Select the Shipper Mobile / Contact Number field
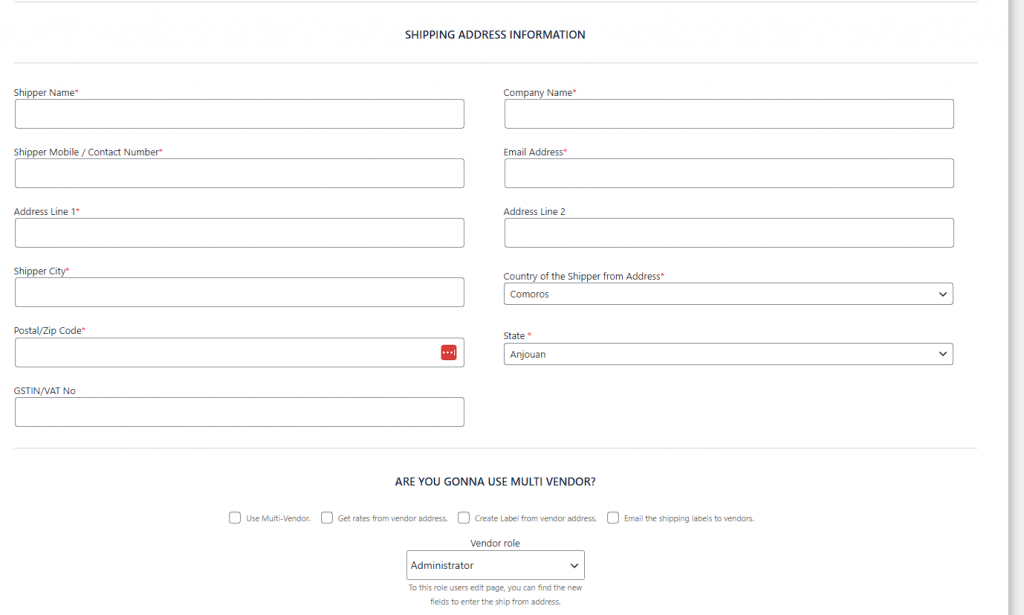The image size is (1024, 615). tap(239, 173)
